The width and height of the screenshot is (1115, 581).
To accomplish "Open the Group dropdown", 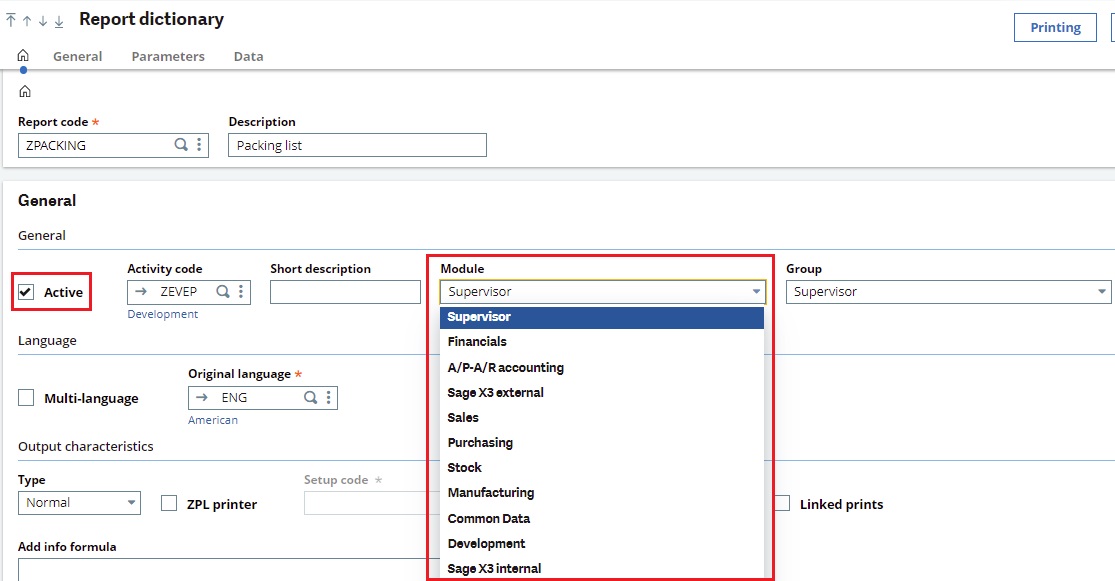I will 1104,291.
